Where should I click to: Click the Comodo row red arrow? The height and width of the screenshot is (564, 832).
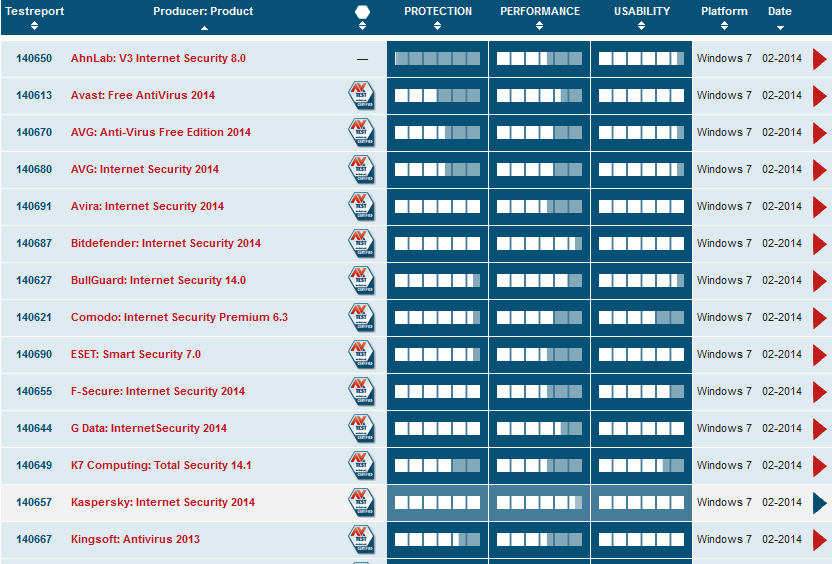coord(820,318)
